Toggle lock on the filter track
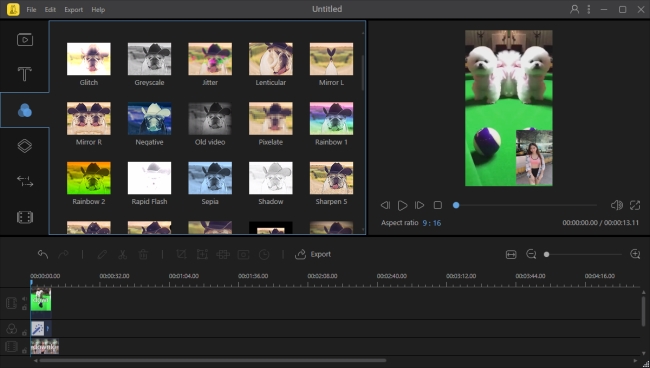 pyautogui.click(x=24, y=333)
